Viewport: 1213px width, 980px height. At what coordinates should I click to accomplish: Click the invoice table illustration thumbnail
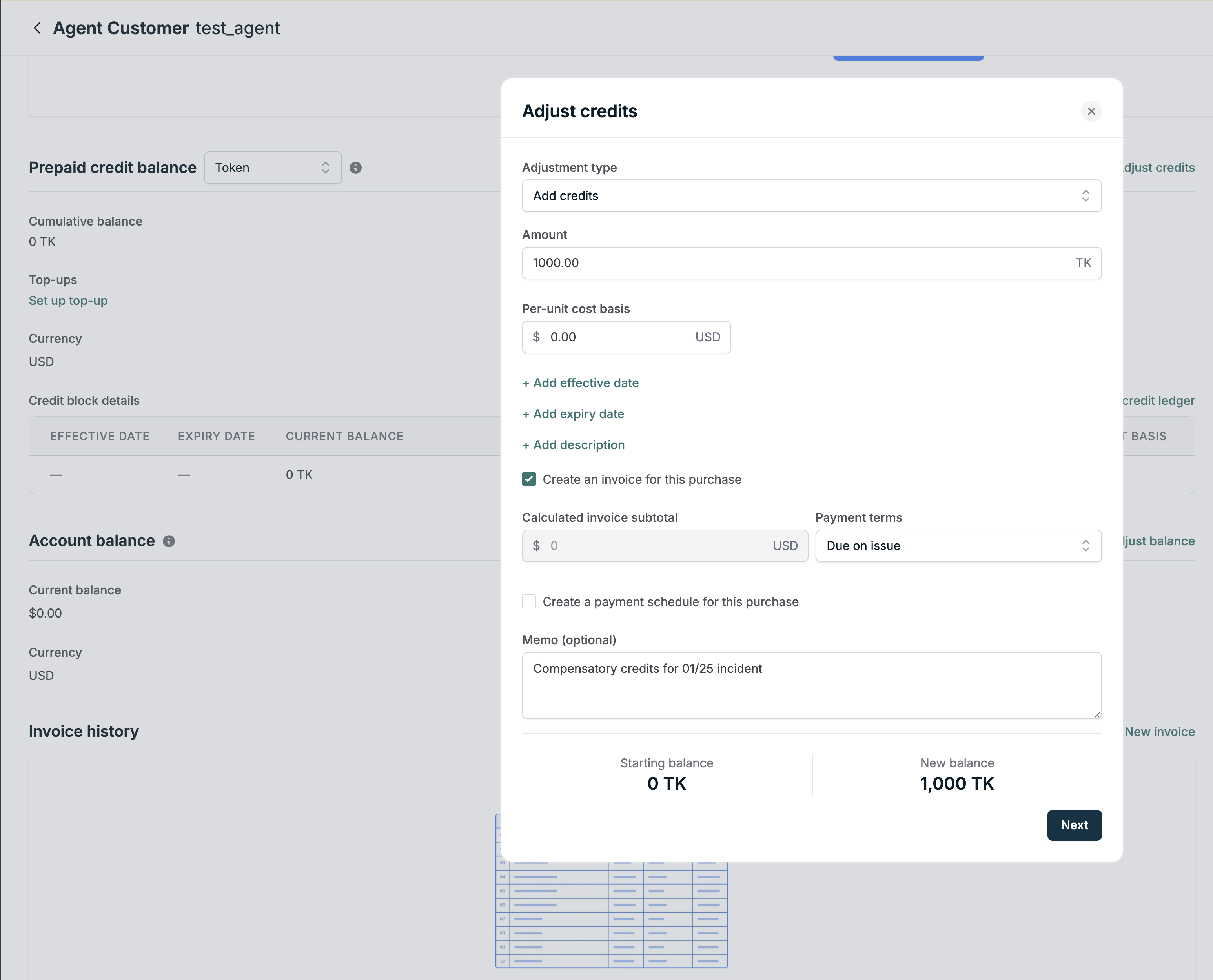pyautogui.click(x=611, y=914)
